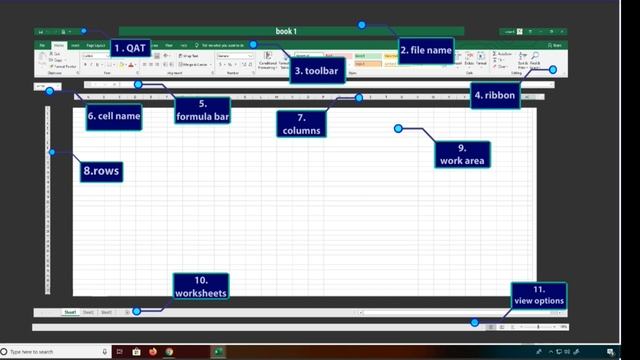Screen dimensions: 640x360
Task: Click the Windows search box
Action: (56, 351)
